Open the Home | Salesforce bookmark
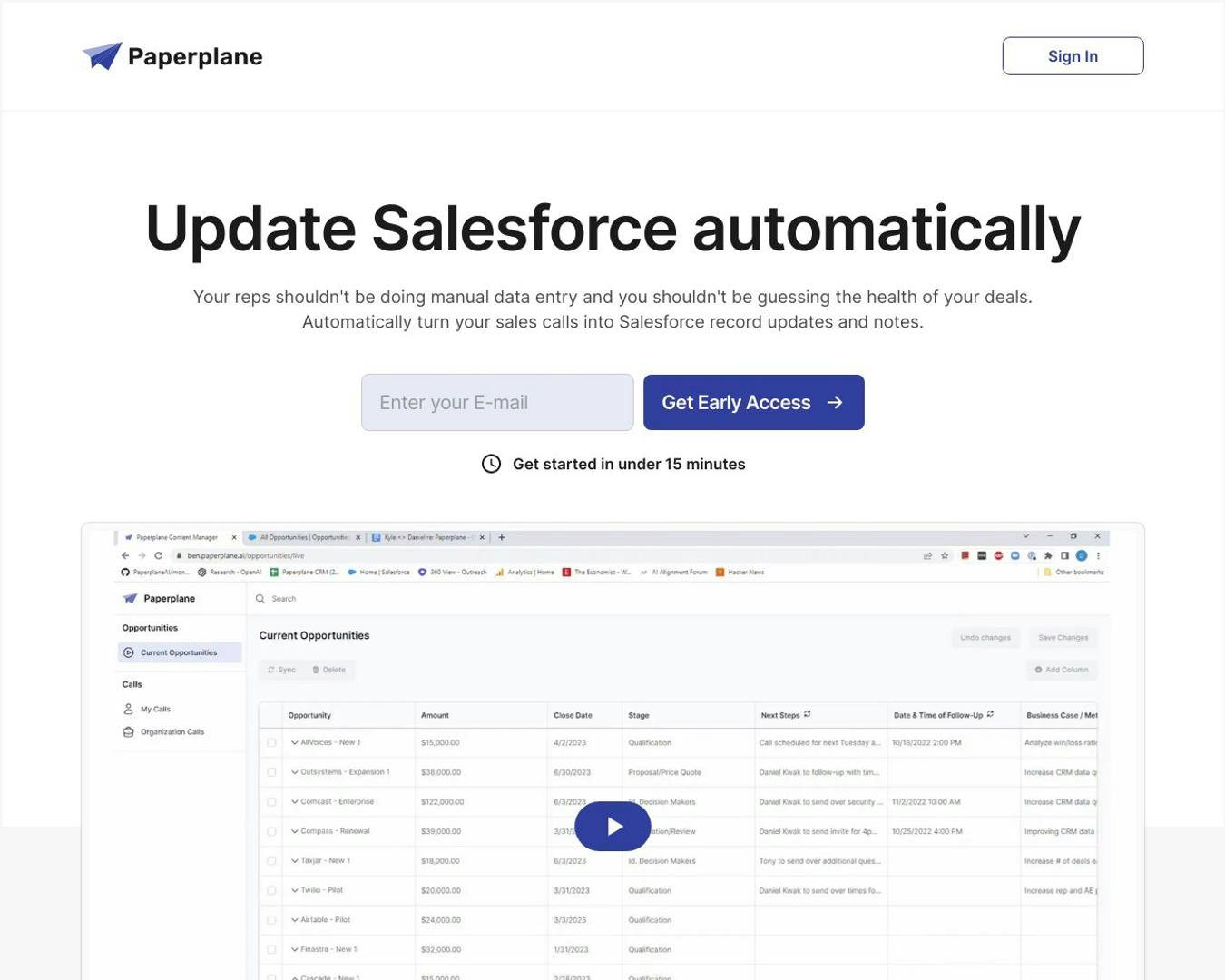Viewport: 1225px width, 980px height. 378,573
